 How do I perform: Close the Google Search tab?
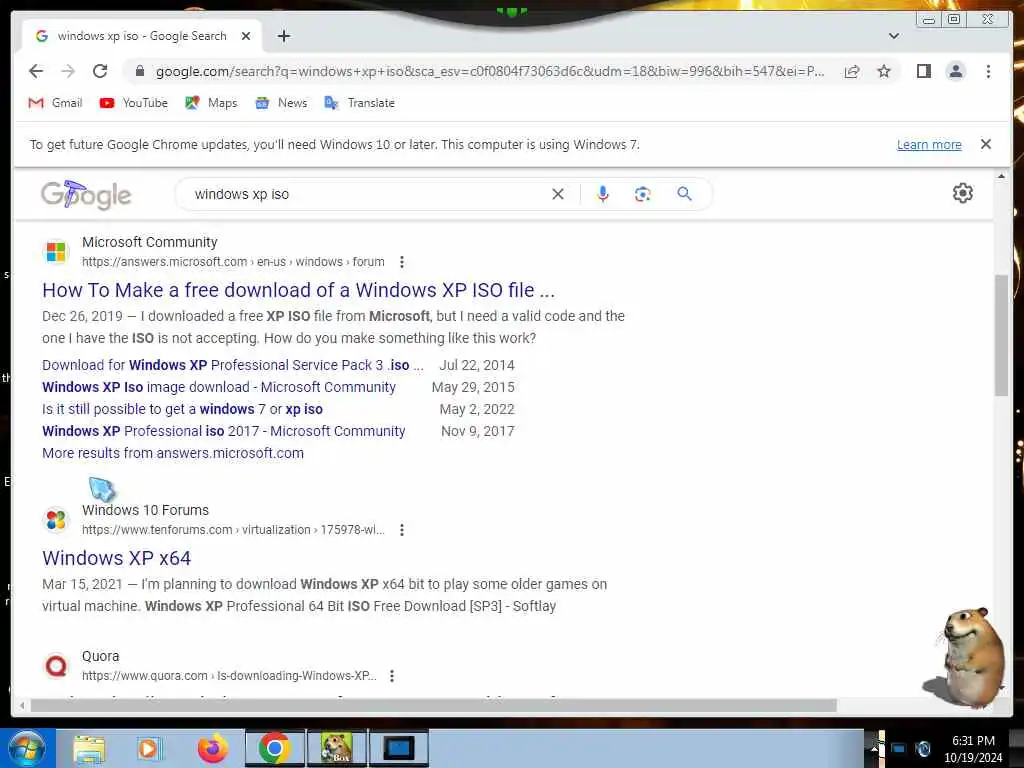point(246,36)
